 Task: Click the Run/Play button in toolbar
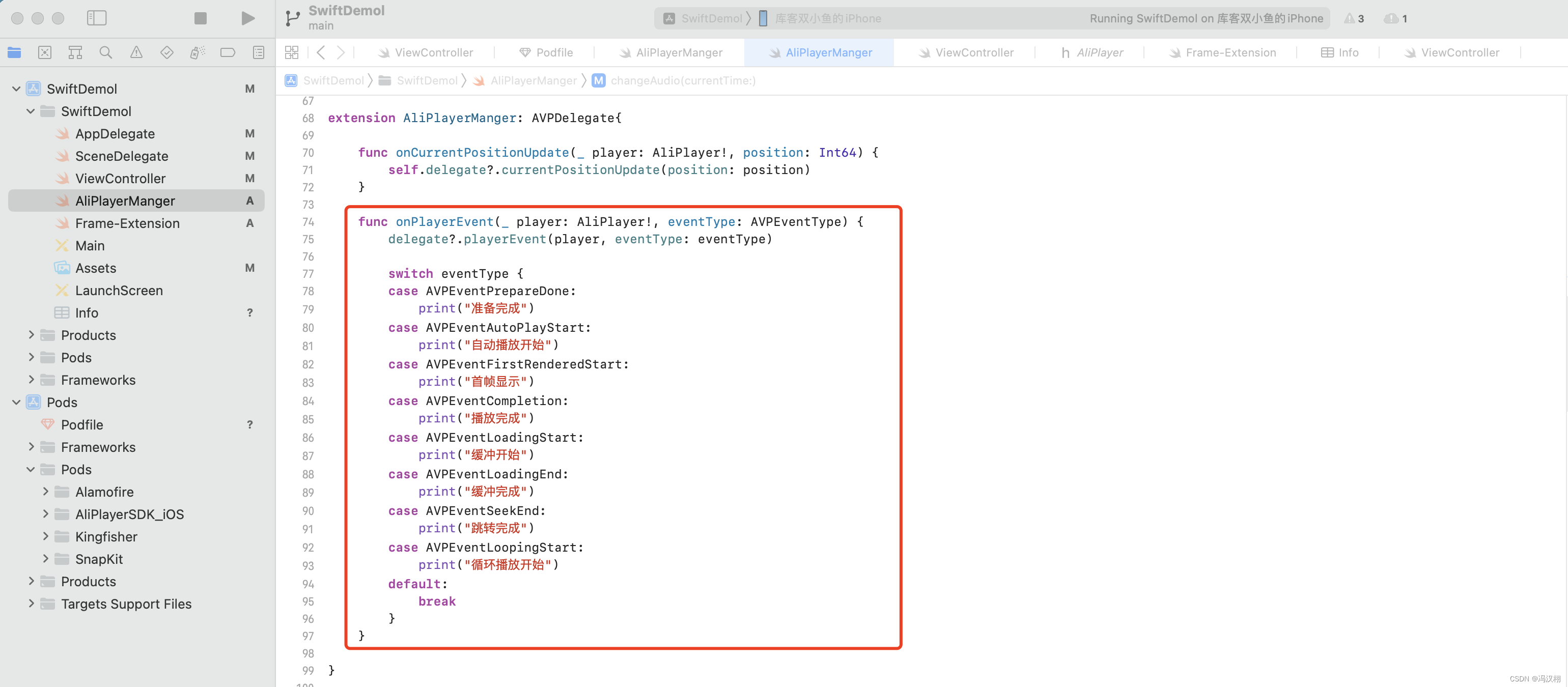247,17
